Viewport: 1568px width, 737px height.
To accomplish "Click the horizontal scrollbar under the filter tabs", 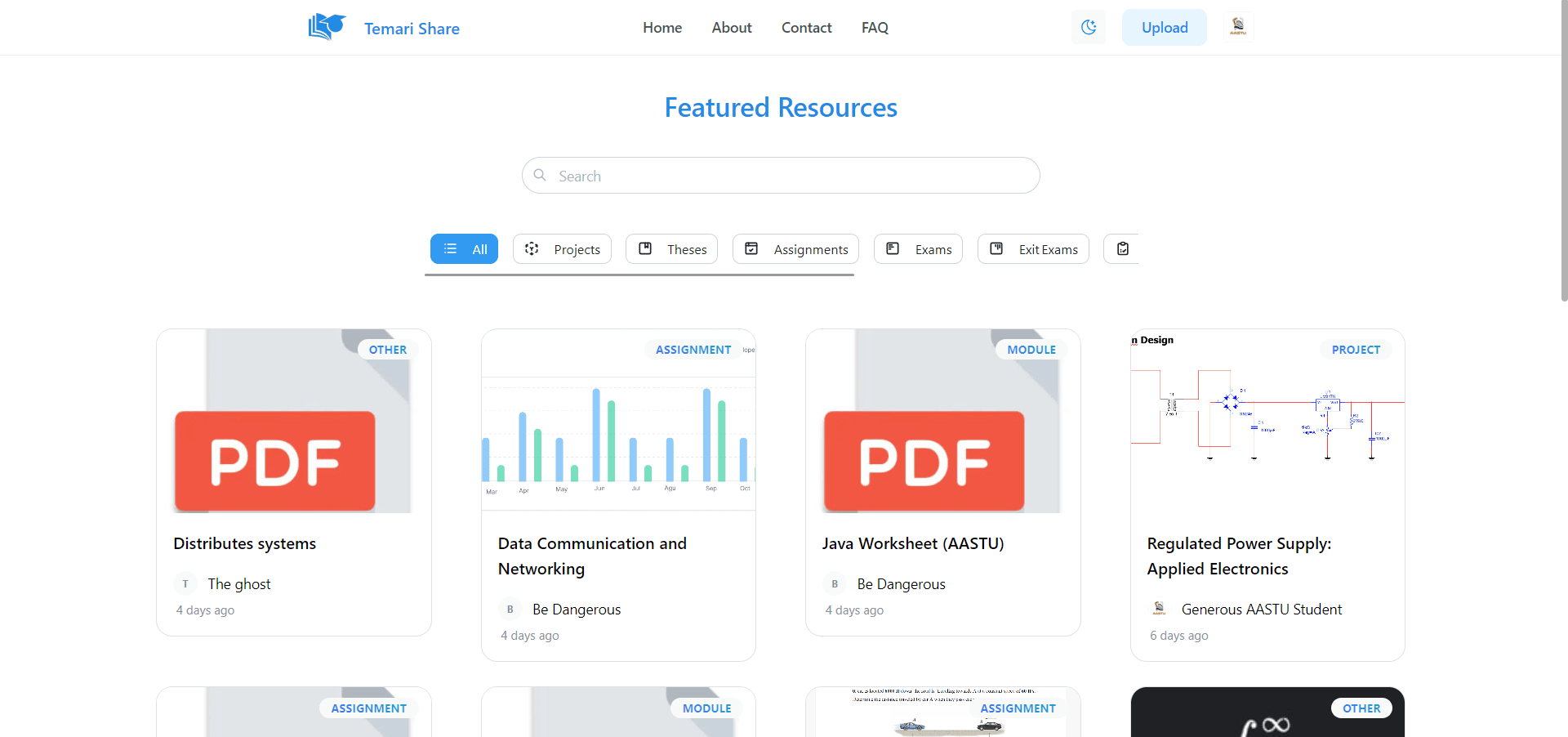I will point(639,275).
